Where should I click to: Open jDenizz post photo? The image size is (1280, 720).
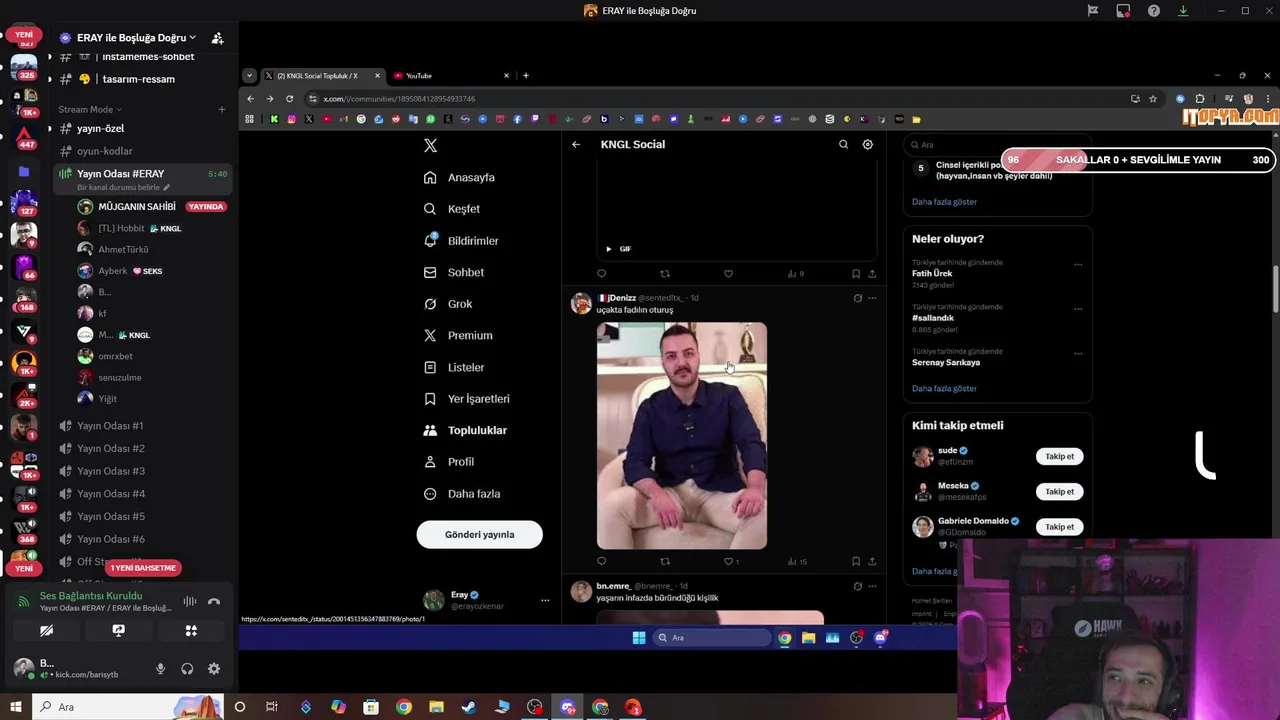[682, 435]
